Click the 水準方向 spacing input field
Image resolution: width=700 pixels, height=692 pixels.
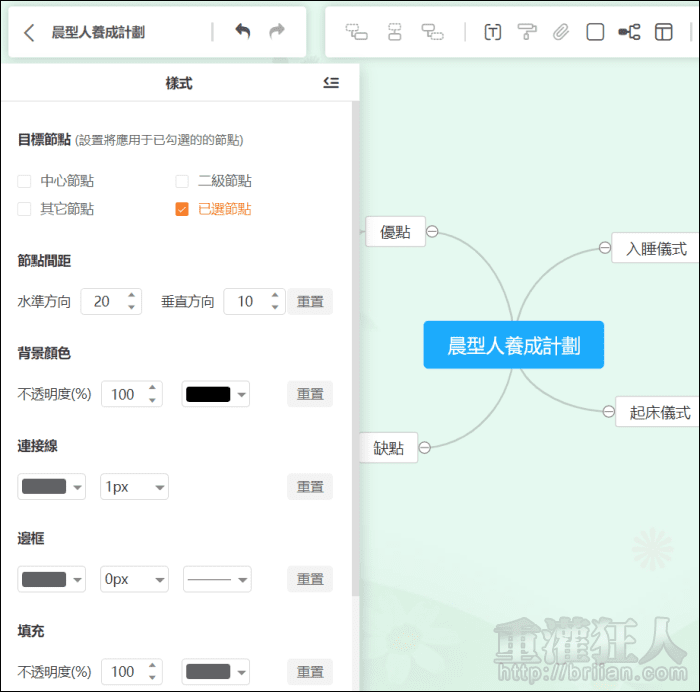(x=102, y=301)
